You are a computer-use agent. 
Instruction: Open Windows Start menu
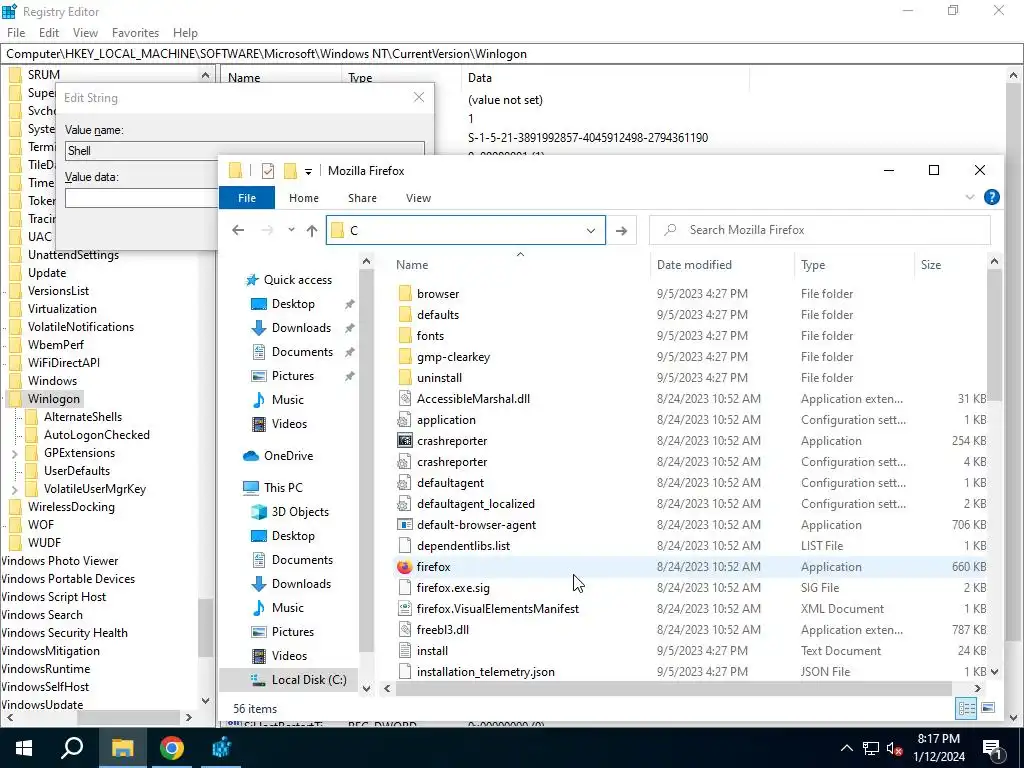point(24,748)
